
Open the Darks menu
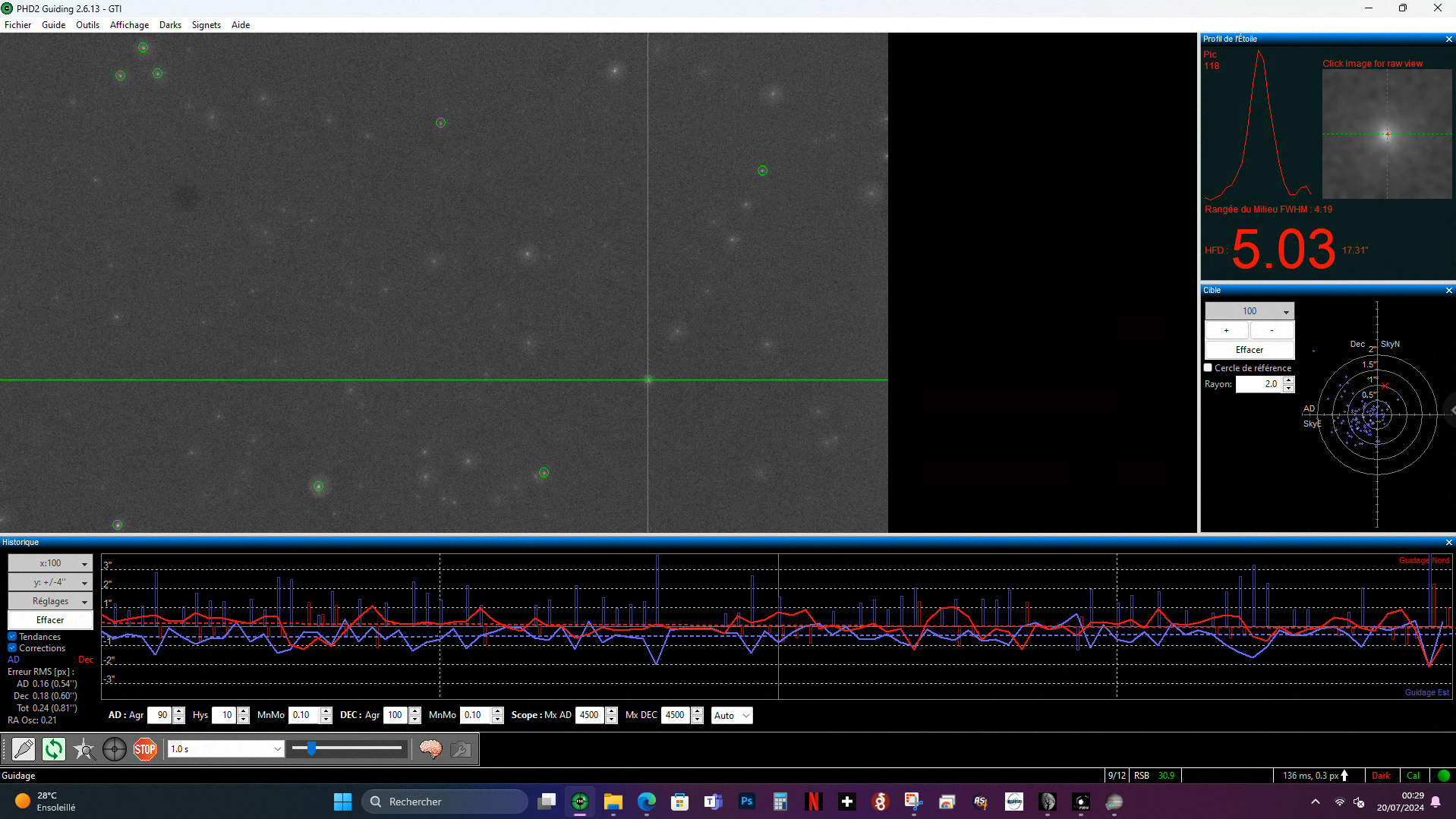pos(170,25)
